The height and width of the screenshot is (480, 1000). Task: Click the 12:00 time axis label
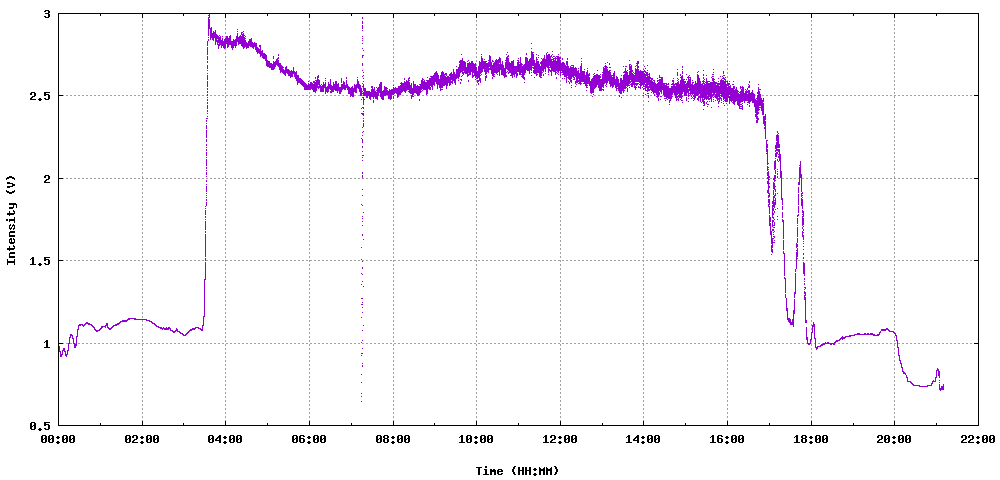click(560, 440)
